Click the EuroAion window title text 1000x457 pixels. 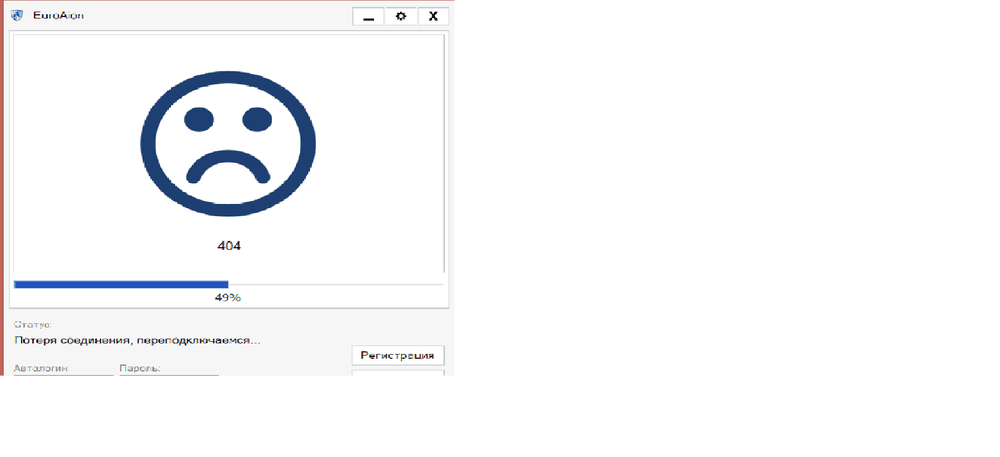(56, 16)
